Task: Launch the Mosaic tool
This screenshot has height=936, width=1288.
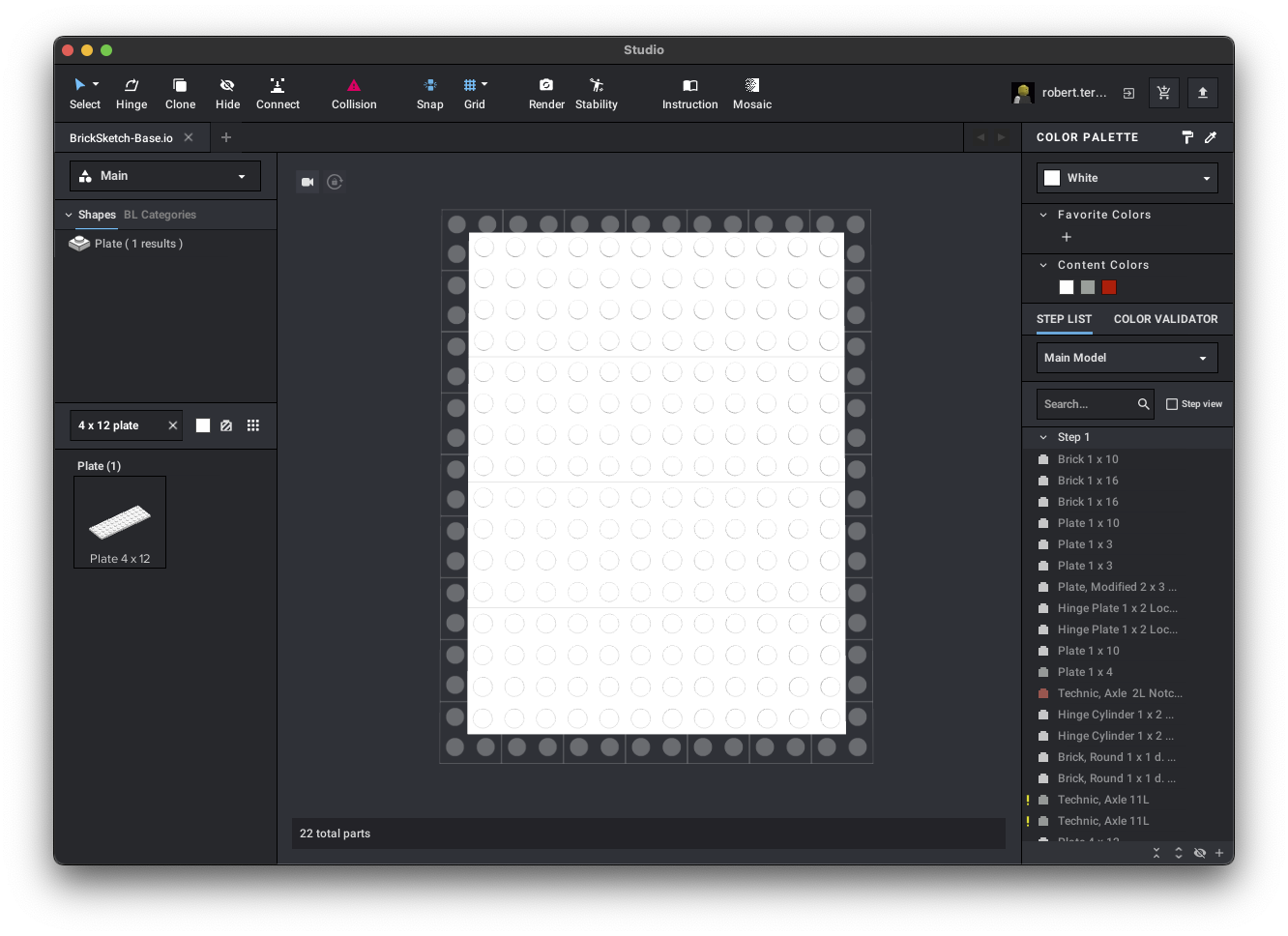Action: pos(752,94)
